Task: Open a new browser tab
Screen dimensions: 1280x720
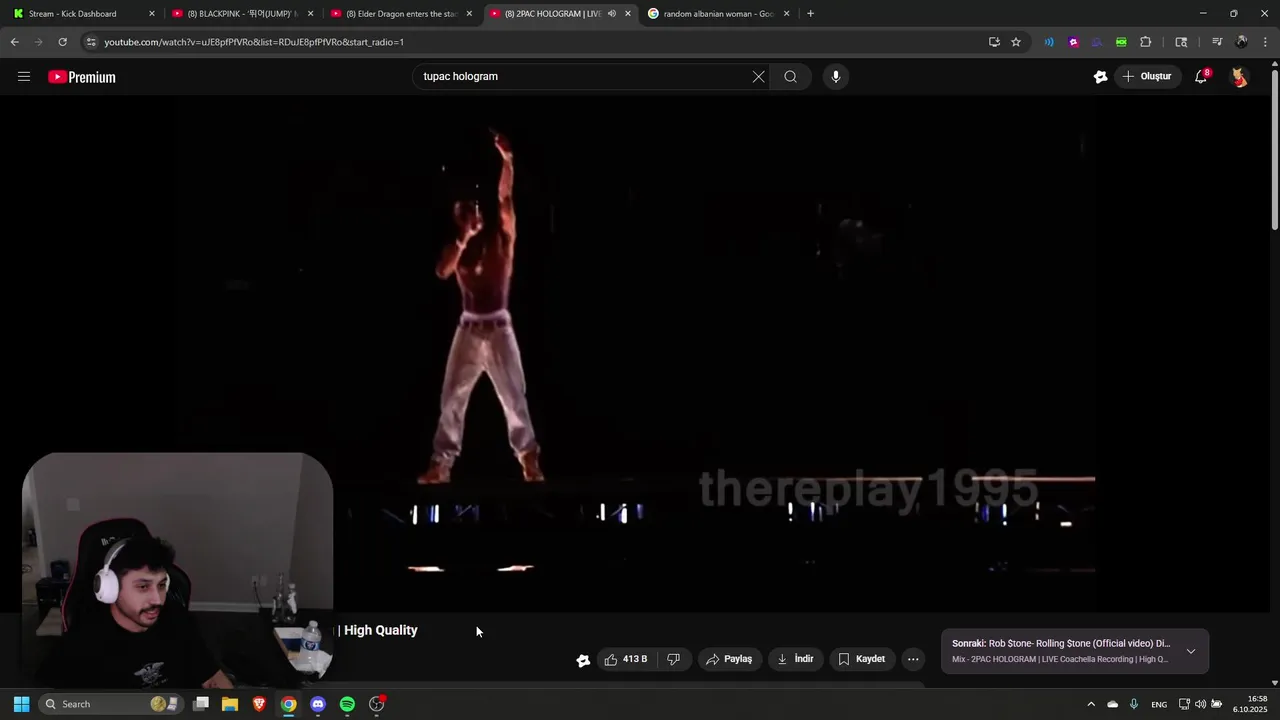Action: 810,14
